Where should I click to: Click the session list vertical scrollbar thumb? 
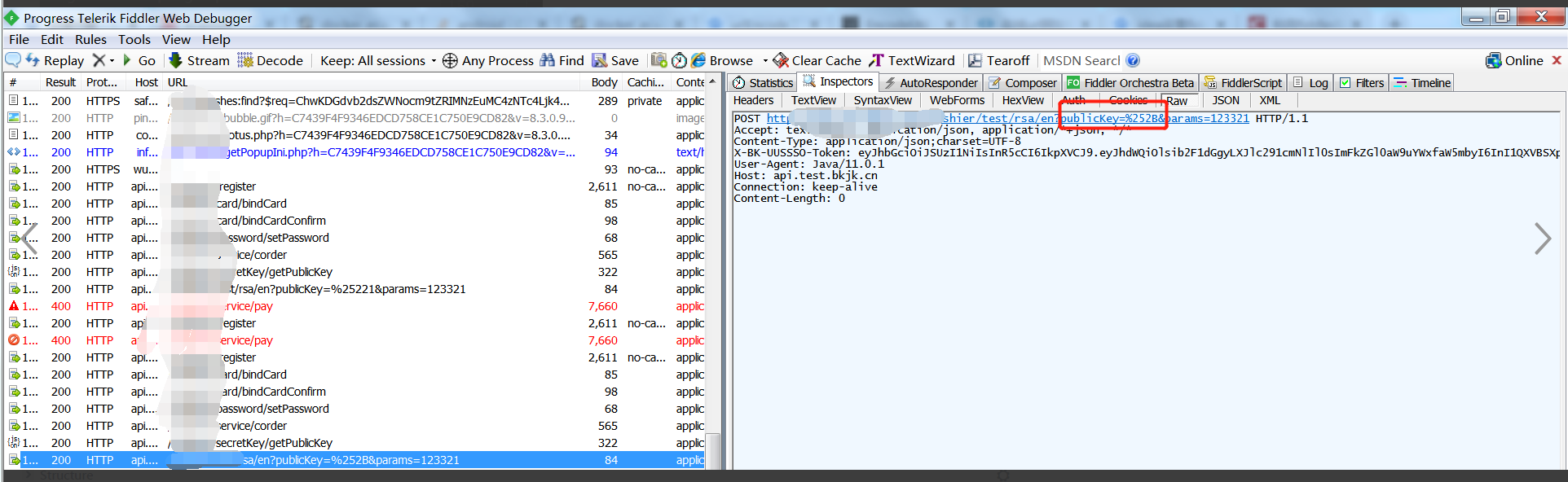click(712, 450)
